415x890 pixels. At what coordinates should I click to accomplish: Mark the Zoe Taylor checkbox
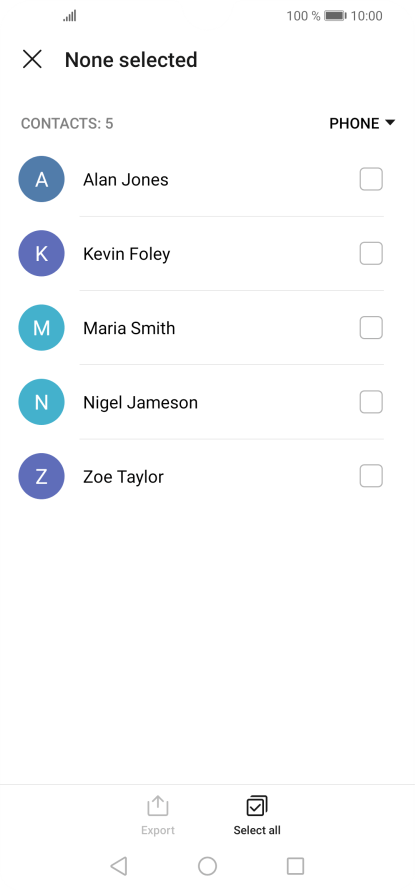pos(371,476)
